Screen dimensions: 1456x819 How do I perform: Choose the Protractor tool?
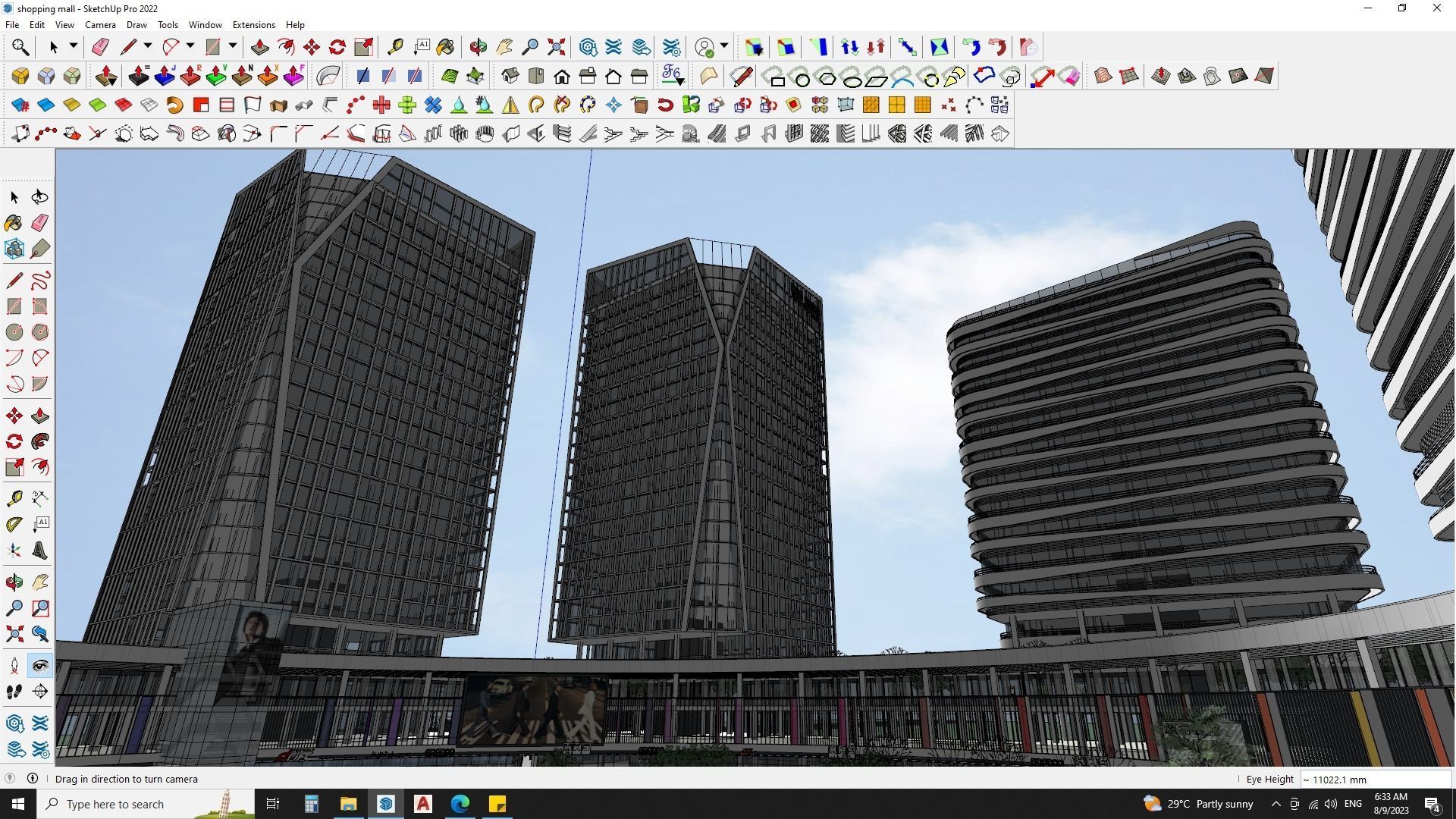point(14,524)
